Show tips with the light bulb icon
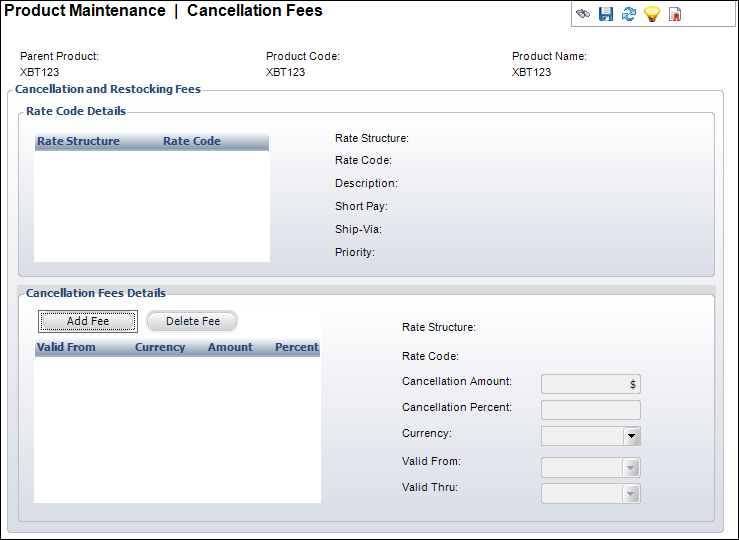Image resolution: width=739 pixels, height=540 pixels. pos(652,14)
